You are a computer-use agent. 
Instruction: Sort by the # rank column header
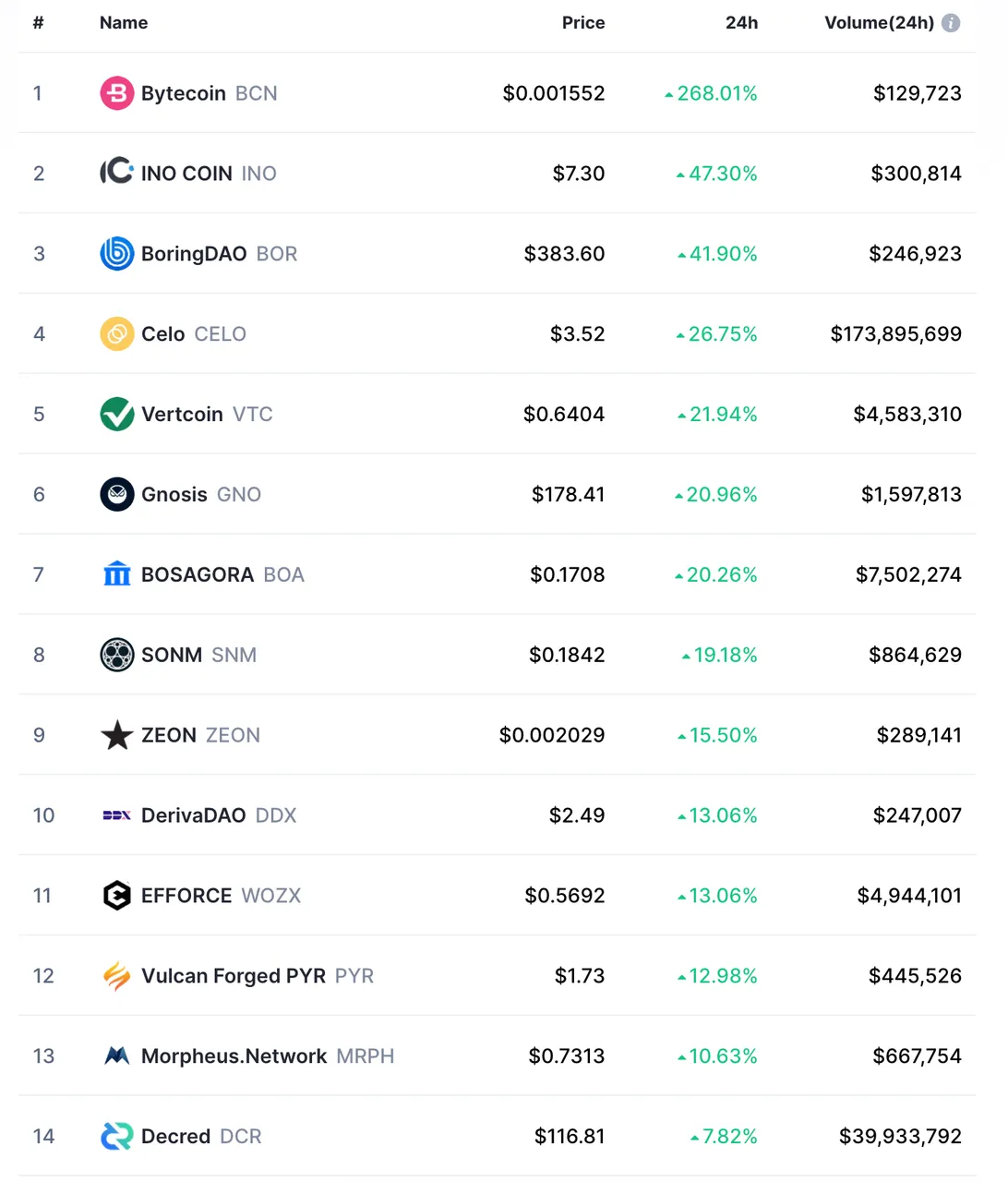(x=38, y=23)
